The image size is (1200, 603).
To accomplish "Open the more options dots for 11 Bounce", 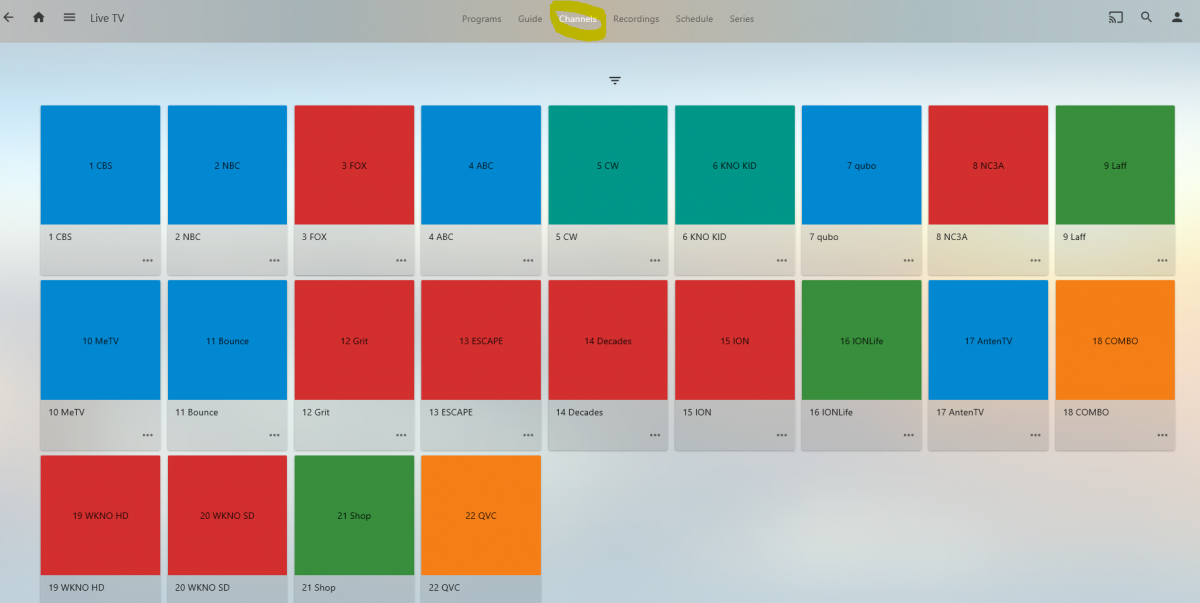I will click(x=274, y=435).
